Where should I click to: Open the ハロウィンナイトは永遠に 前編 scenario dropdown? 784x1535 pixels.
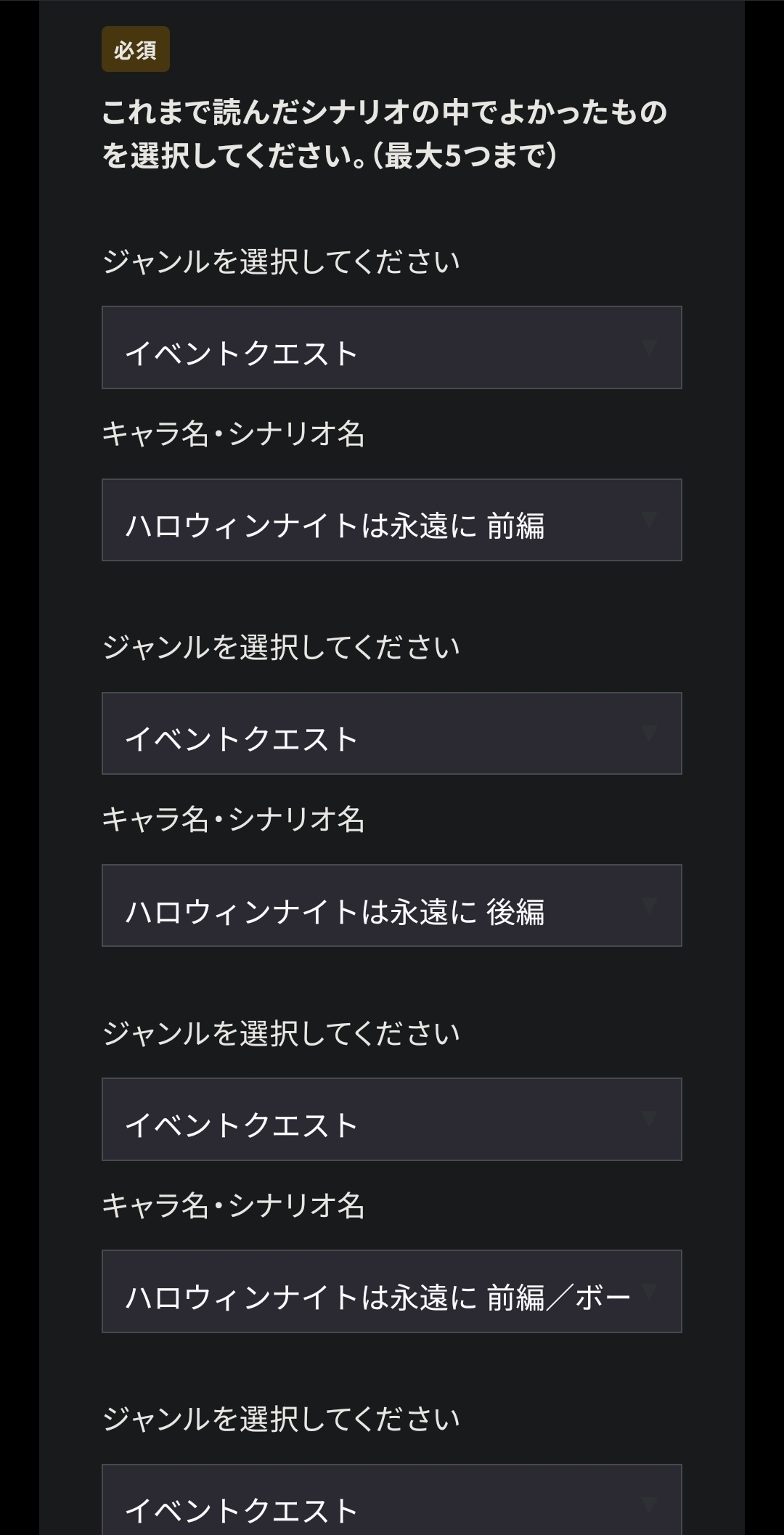[391, 520]
